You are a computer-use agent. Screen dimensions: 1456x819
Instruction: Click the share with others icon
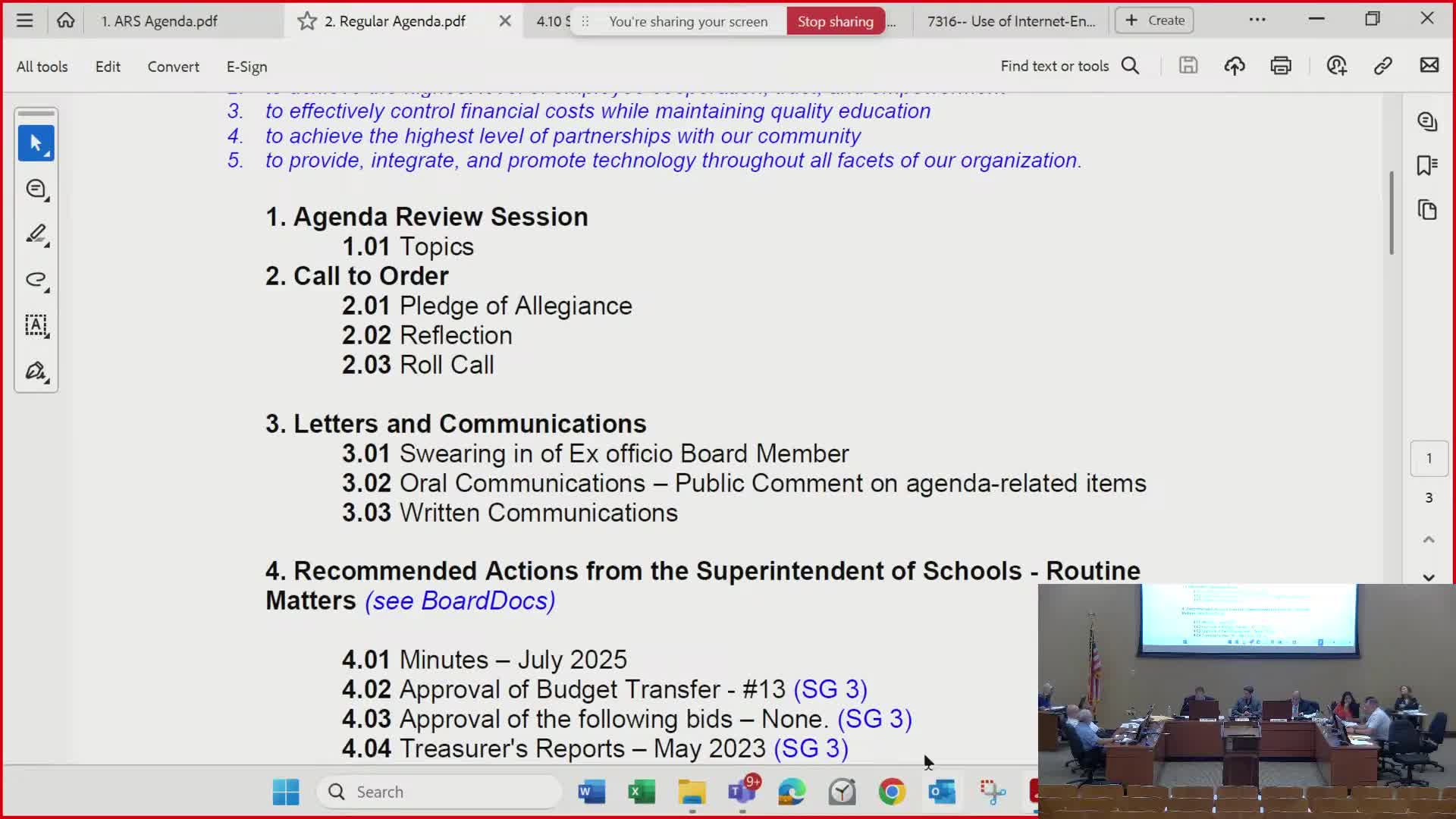pos(1336,66)
